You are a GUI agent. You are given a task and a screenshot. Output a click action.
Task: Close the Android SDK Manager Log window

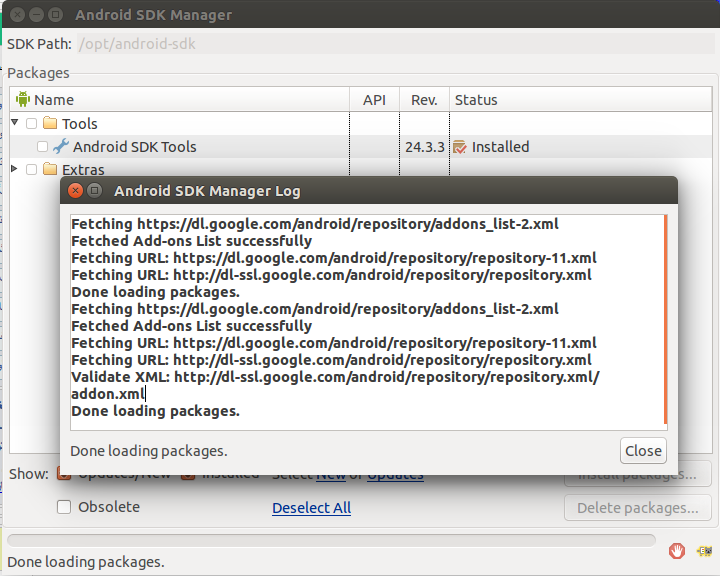(75, 190)
